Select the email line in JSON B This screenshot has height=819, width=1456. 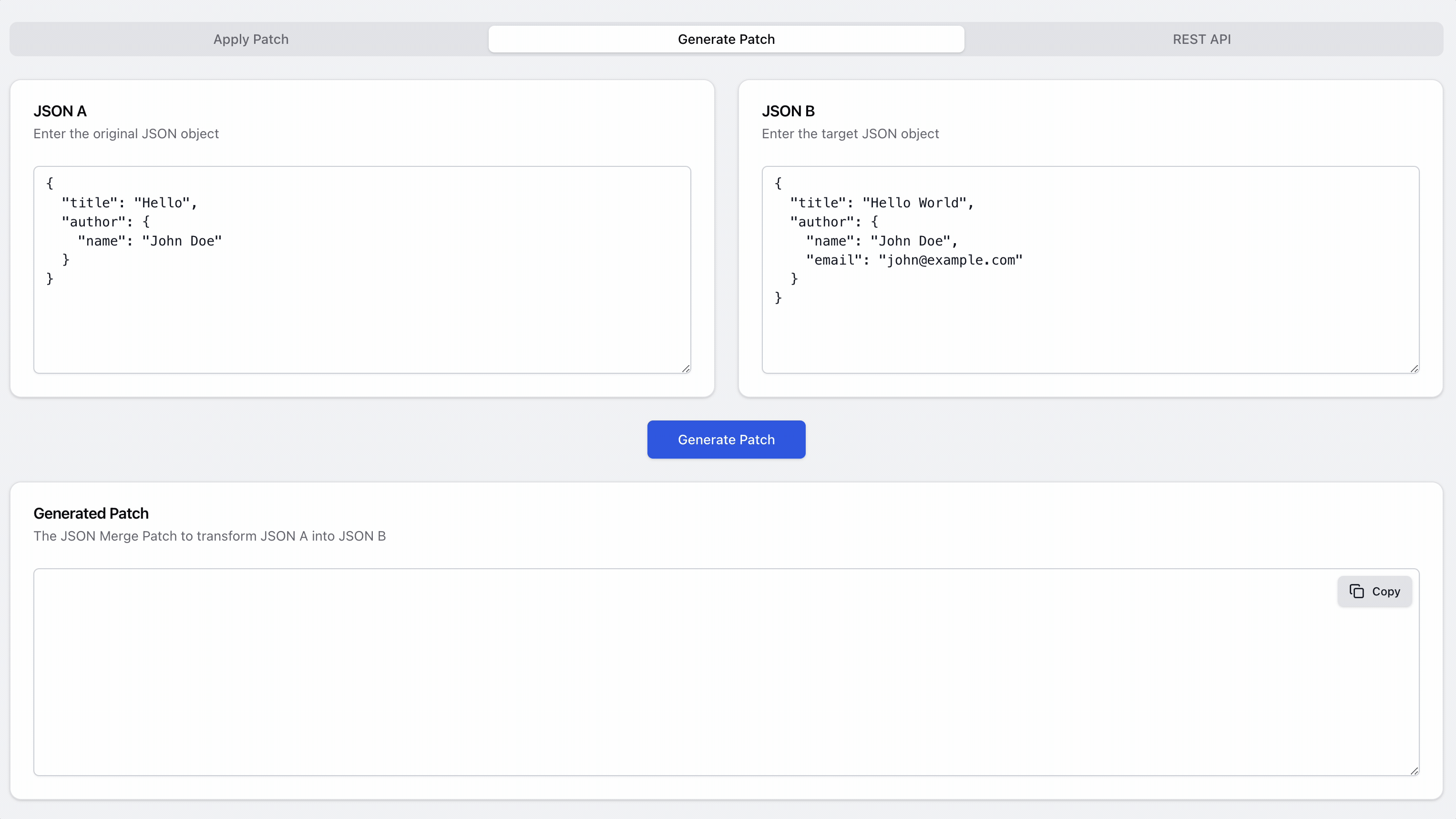point(913,259)
